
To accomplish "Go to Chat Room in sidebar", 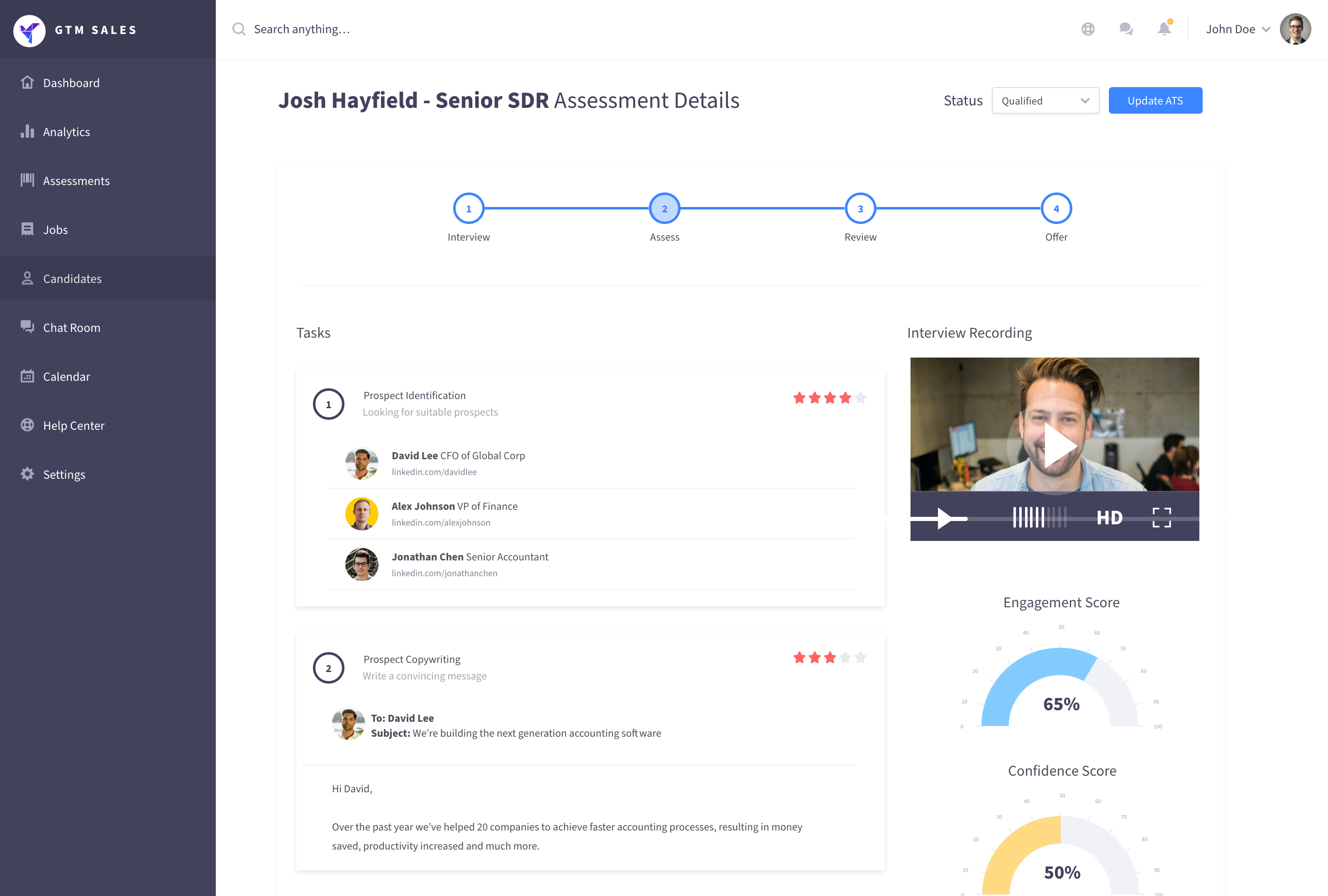I will 71,328.
